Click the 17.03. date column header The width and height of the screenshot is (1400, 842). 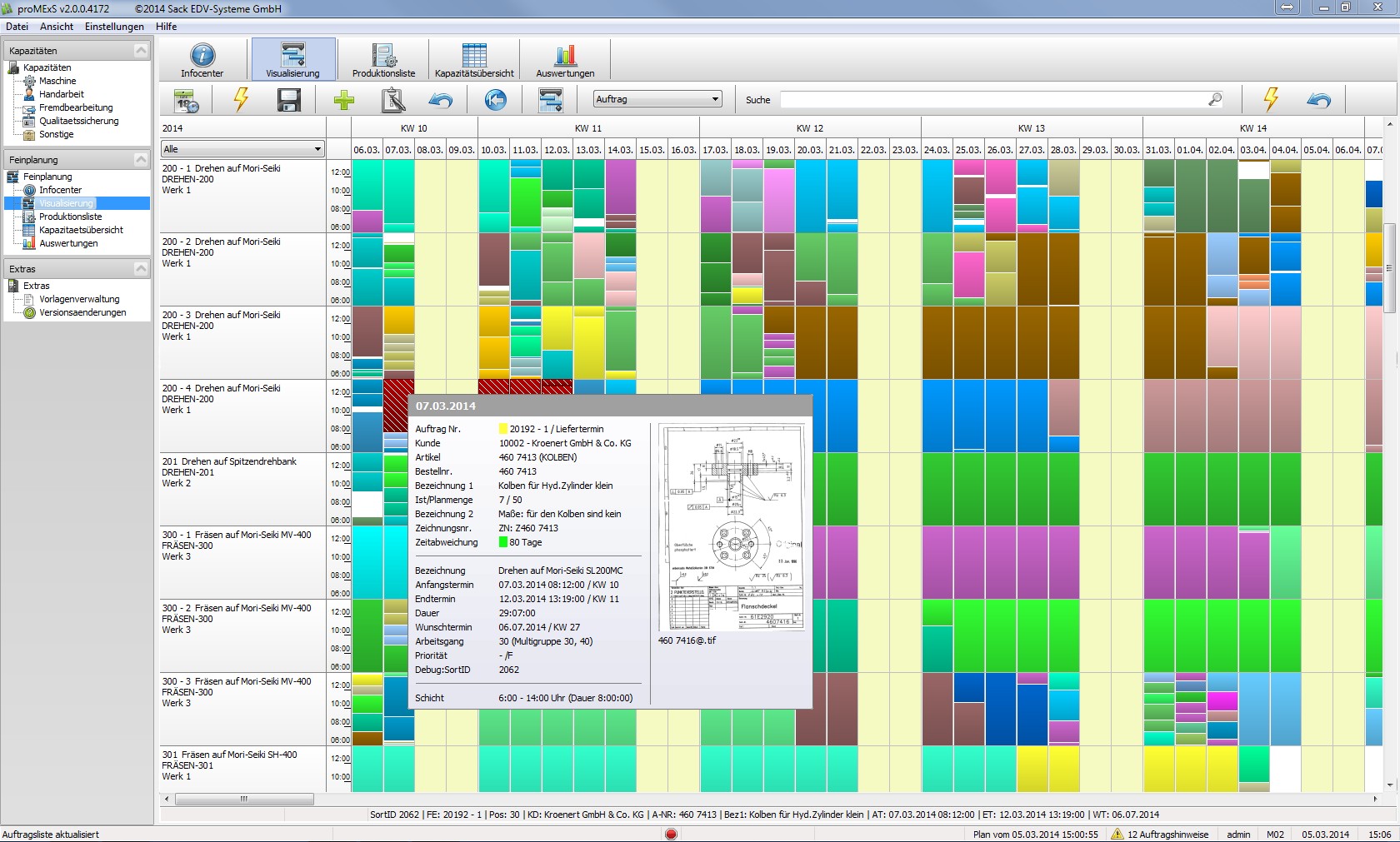point(715,150)
